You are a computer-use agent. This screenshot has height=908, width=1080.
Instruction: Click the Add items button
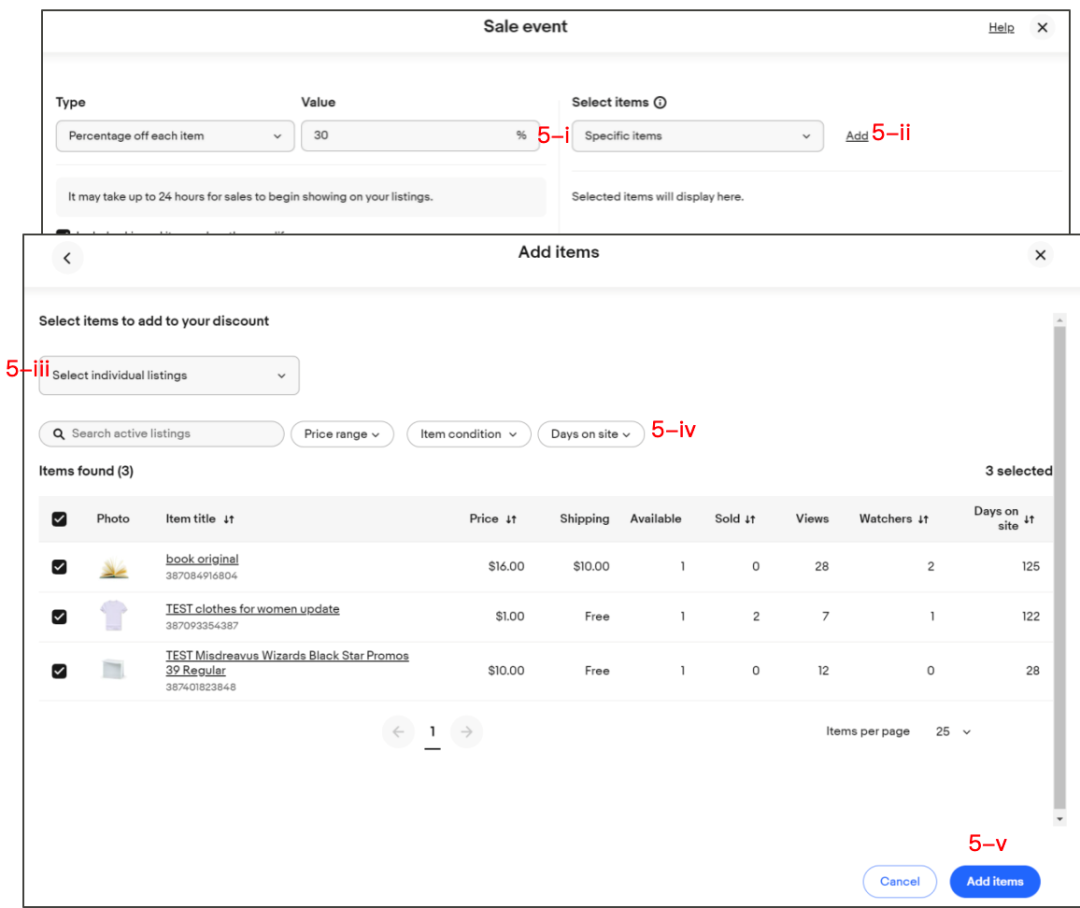[995, 881]
